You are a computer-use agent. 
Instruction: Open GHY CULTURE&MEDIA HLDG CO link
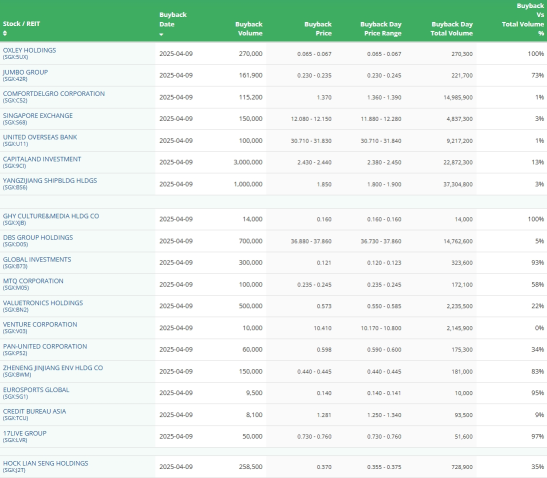coord(51,216)
